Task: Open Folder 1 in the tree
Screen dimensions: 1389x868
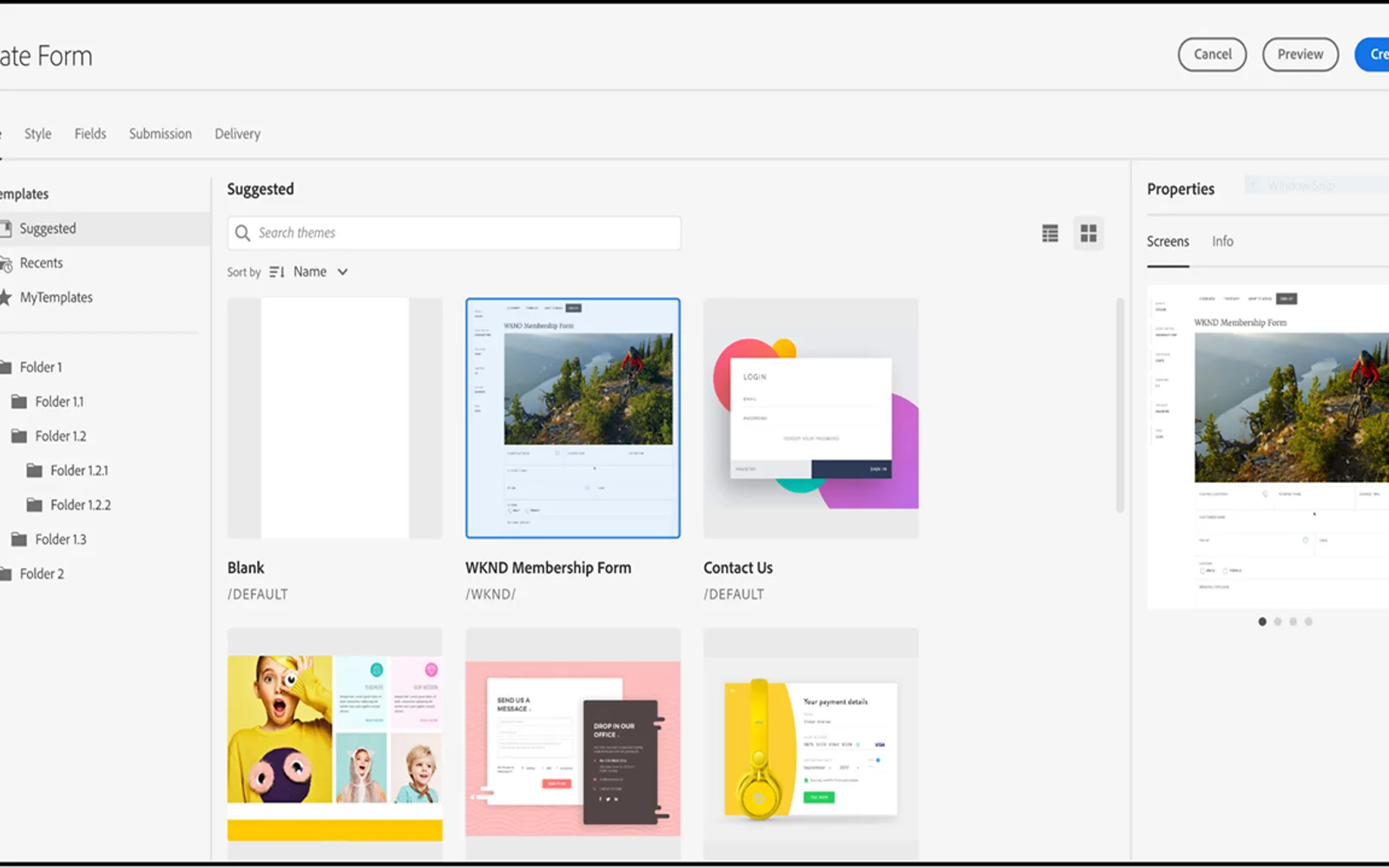Action: point(41,367)
